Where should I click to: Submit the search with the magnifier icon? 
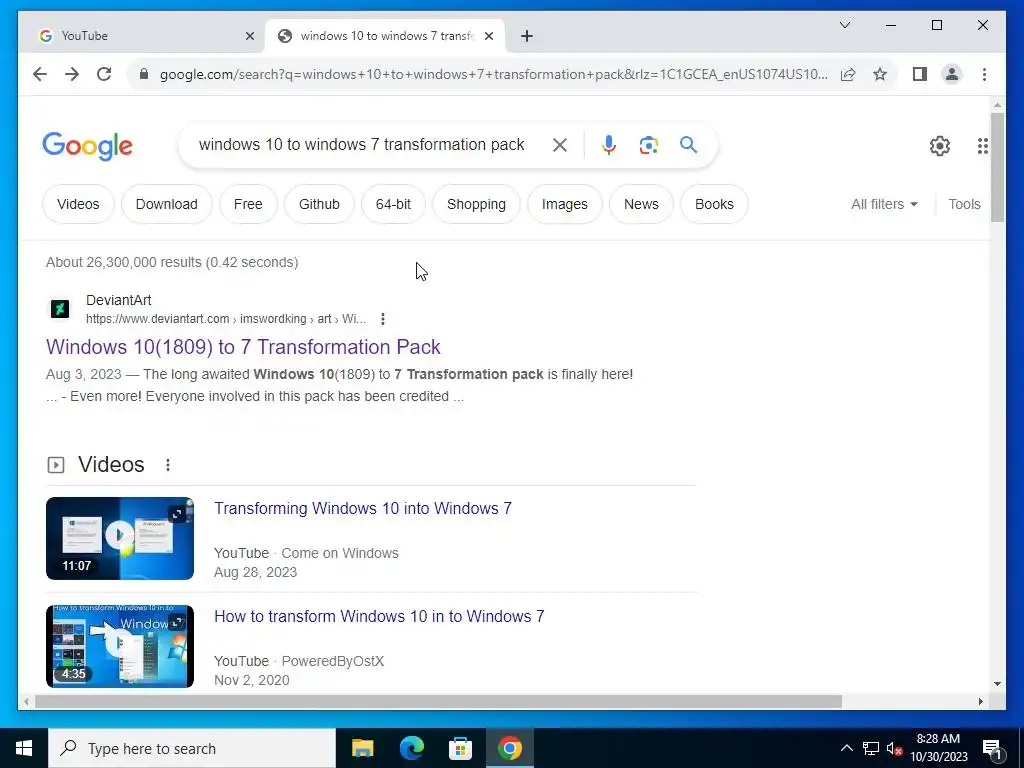[x=688, y=145]
